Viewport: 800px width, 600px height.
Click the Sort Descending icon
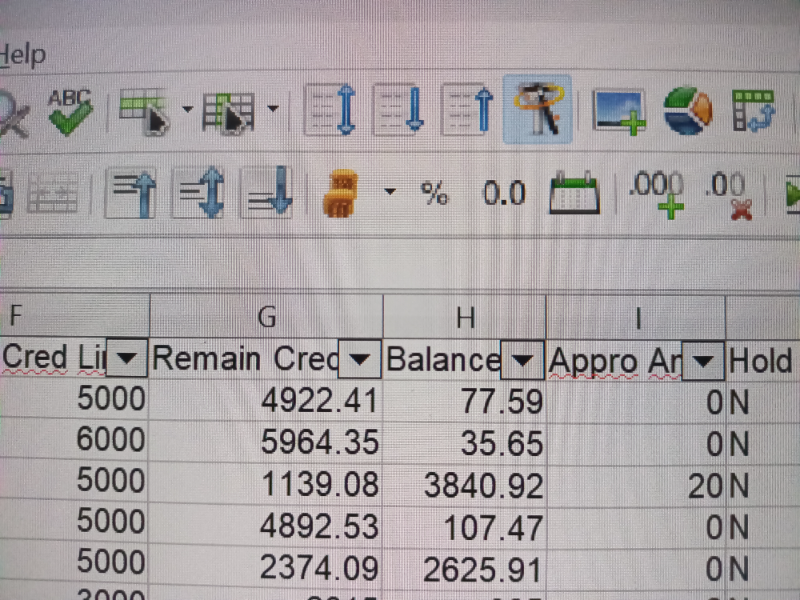click(x=468, y=110)
